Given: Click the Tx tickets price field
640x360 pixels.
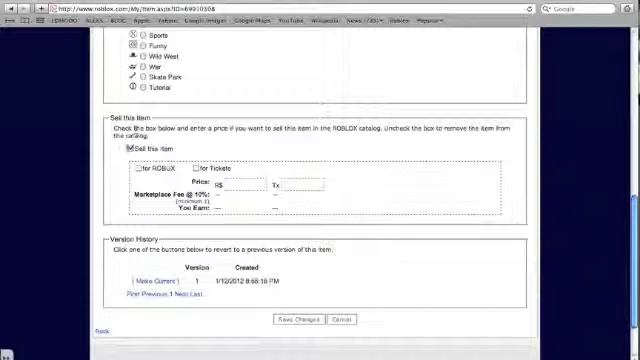Looking at the screenshot, I should pos(302,184).
